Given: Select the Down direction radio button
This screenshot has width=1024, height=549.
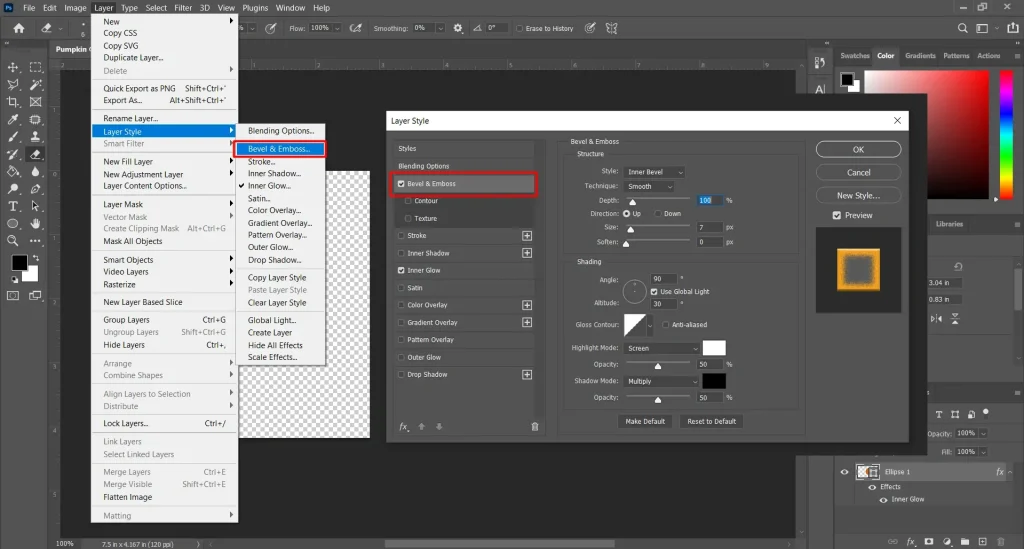Looking at the screenshot, I should pos(658,213).
